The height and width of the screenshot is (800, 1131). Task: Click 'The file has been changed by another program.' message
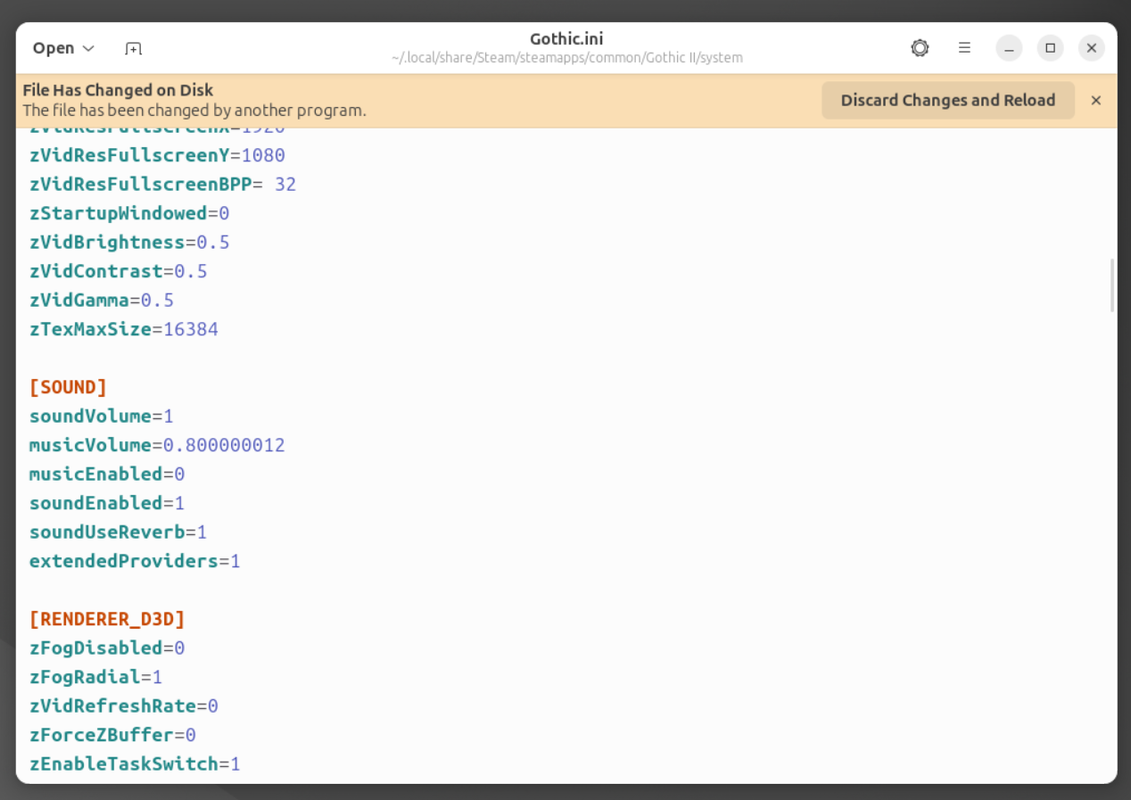pyautogui.click(x=195, y=110)
